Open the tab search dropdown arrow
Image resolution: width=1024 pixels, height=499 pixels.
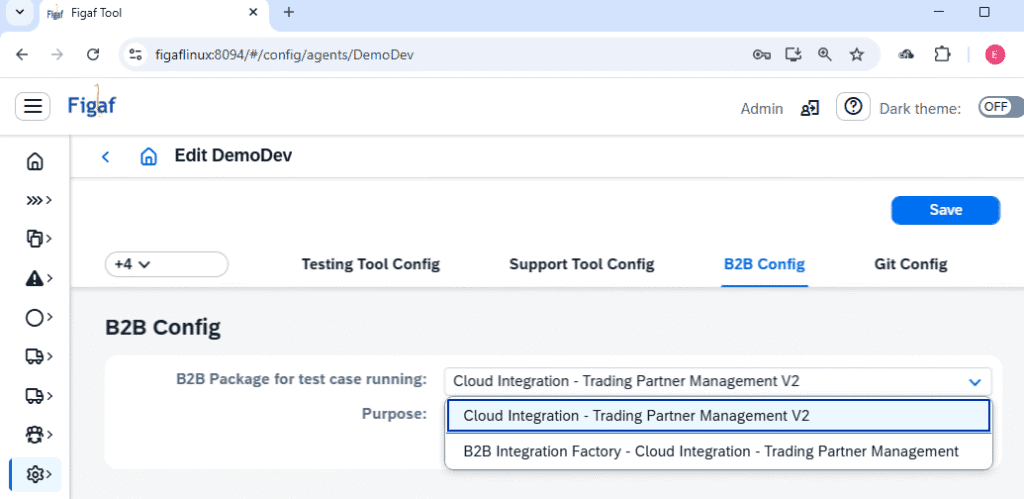pyautogui.click(x=19, y=12)
